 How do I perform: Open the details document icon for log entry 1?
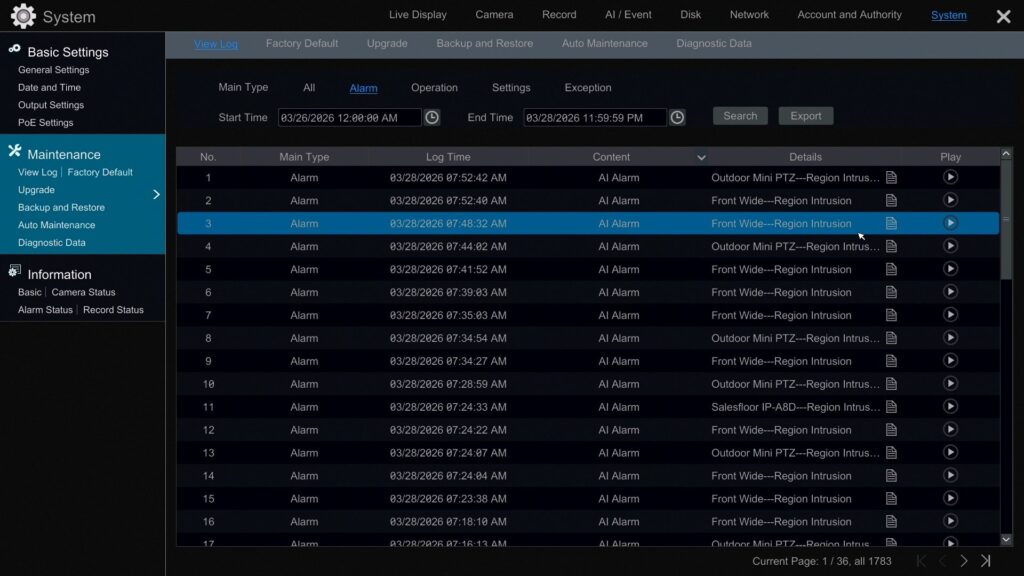click(x=891, y=177)
